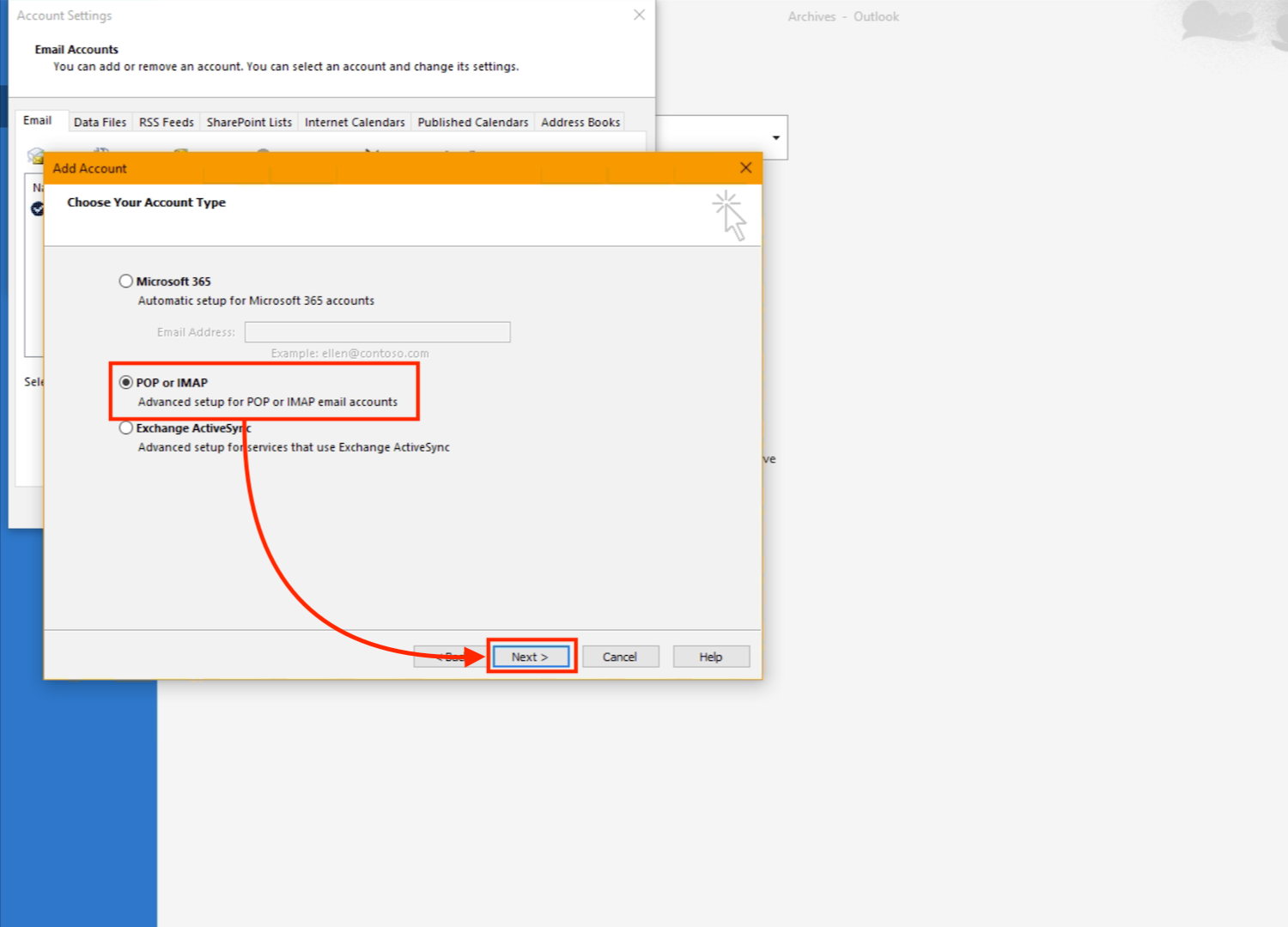
Task: Open the Address Books tab
Action: coord(580,123)
